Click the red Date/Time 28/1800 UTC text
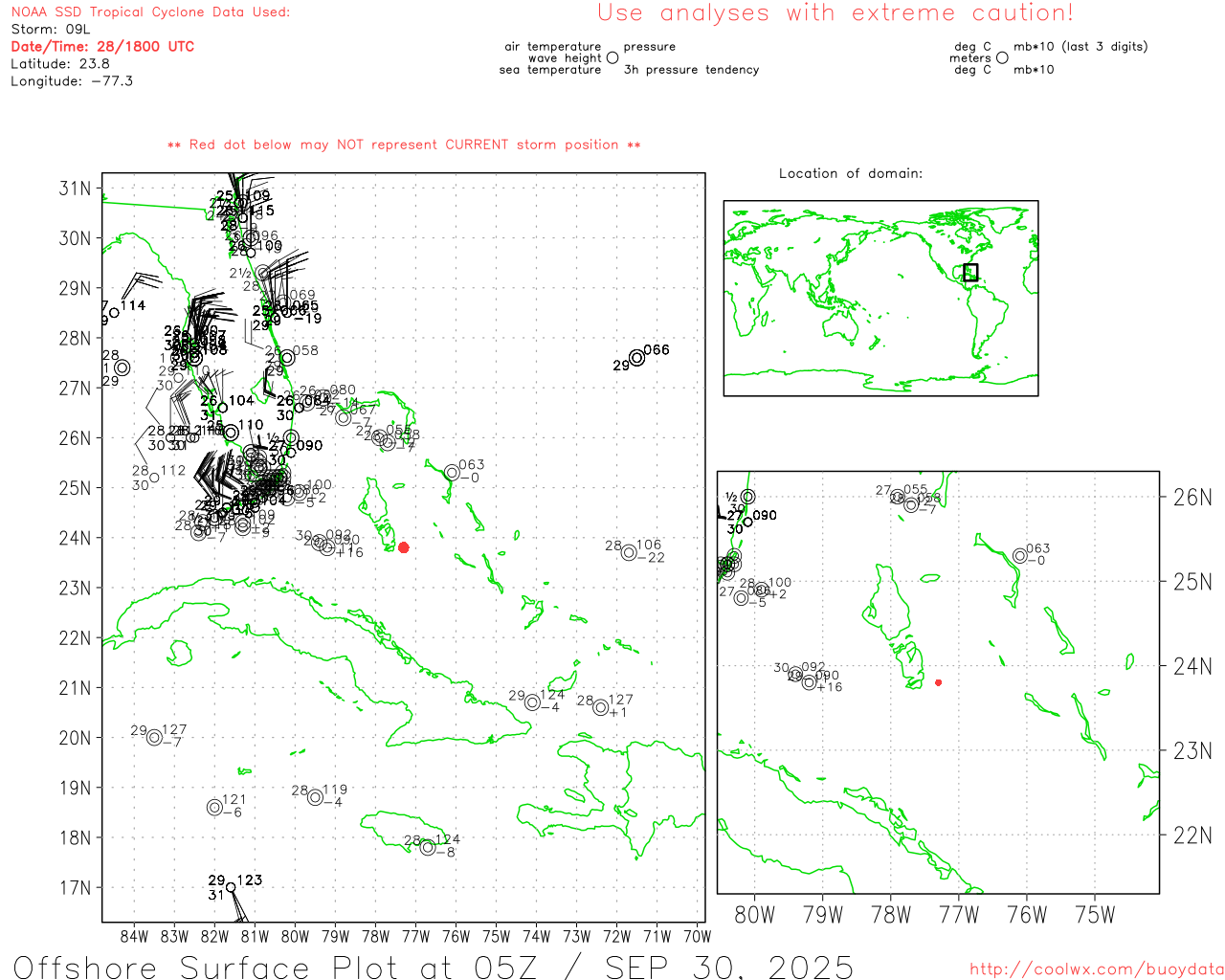 pyautogui.click(x=102, y=46)
